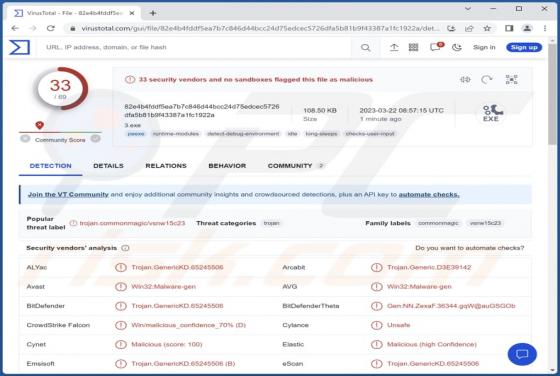Switch to the BEHAVIOR tab
The width and height of the screenshot is (560, 376).
click(227, 166)
